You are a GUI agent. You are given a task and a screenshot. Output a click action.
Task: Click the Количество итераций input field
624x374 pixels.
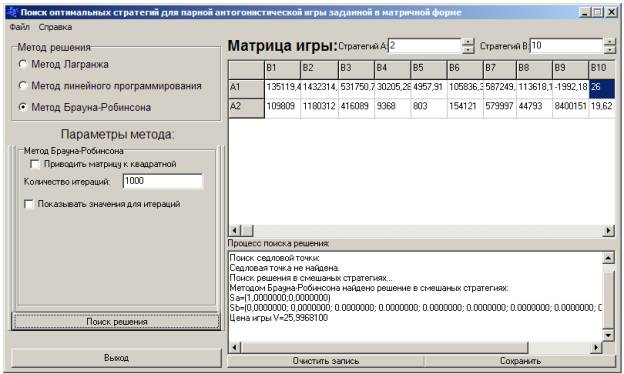(163, 181)
